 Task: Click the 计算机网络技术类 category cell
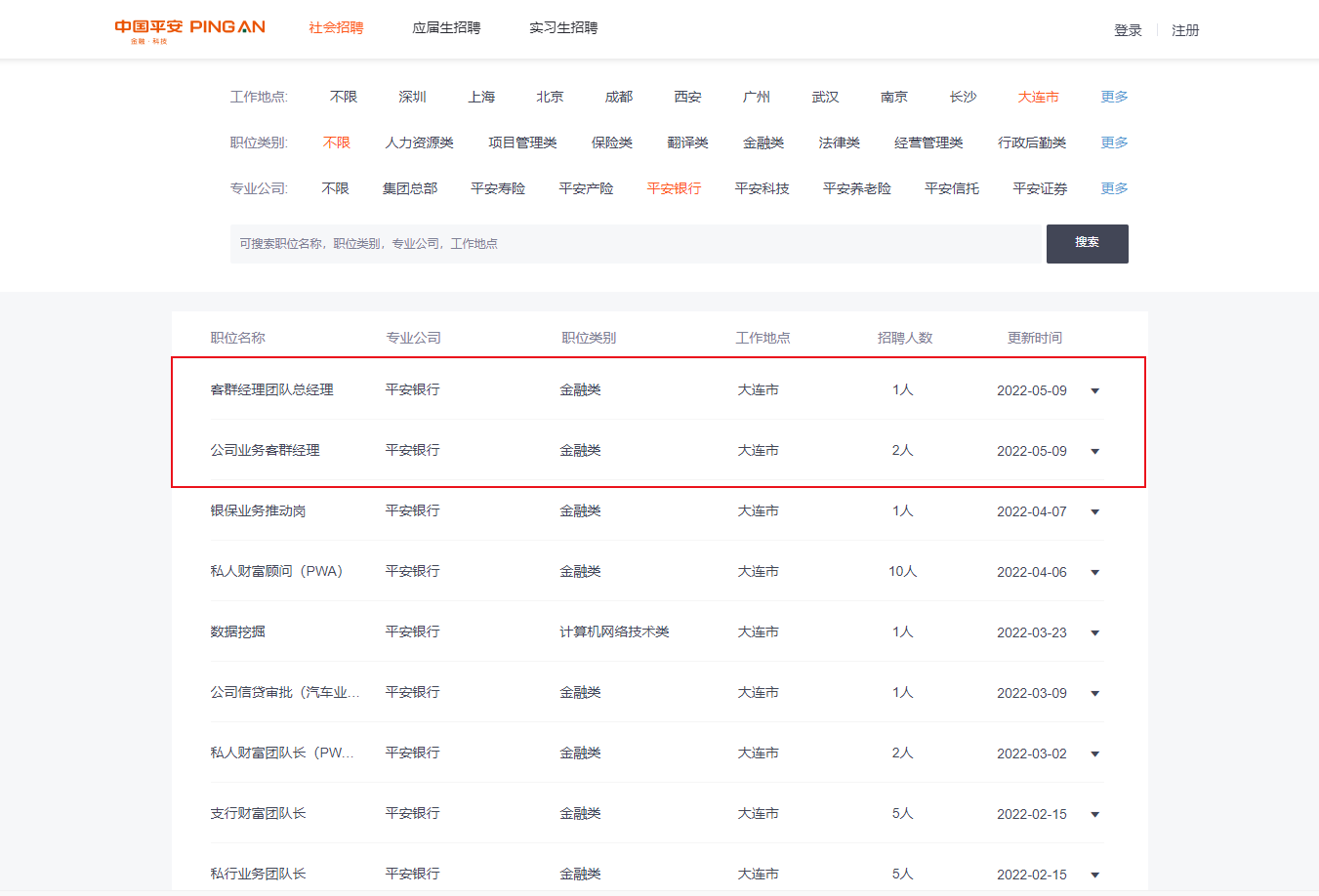coord(614,631)
